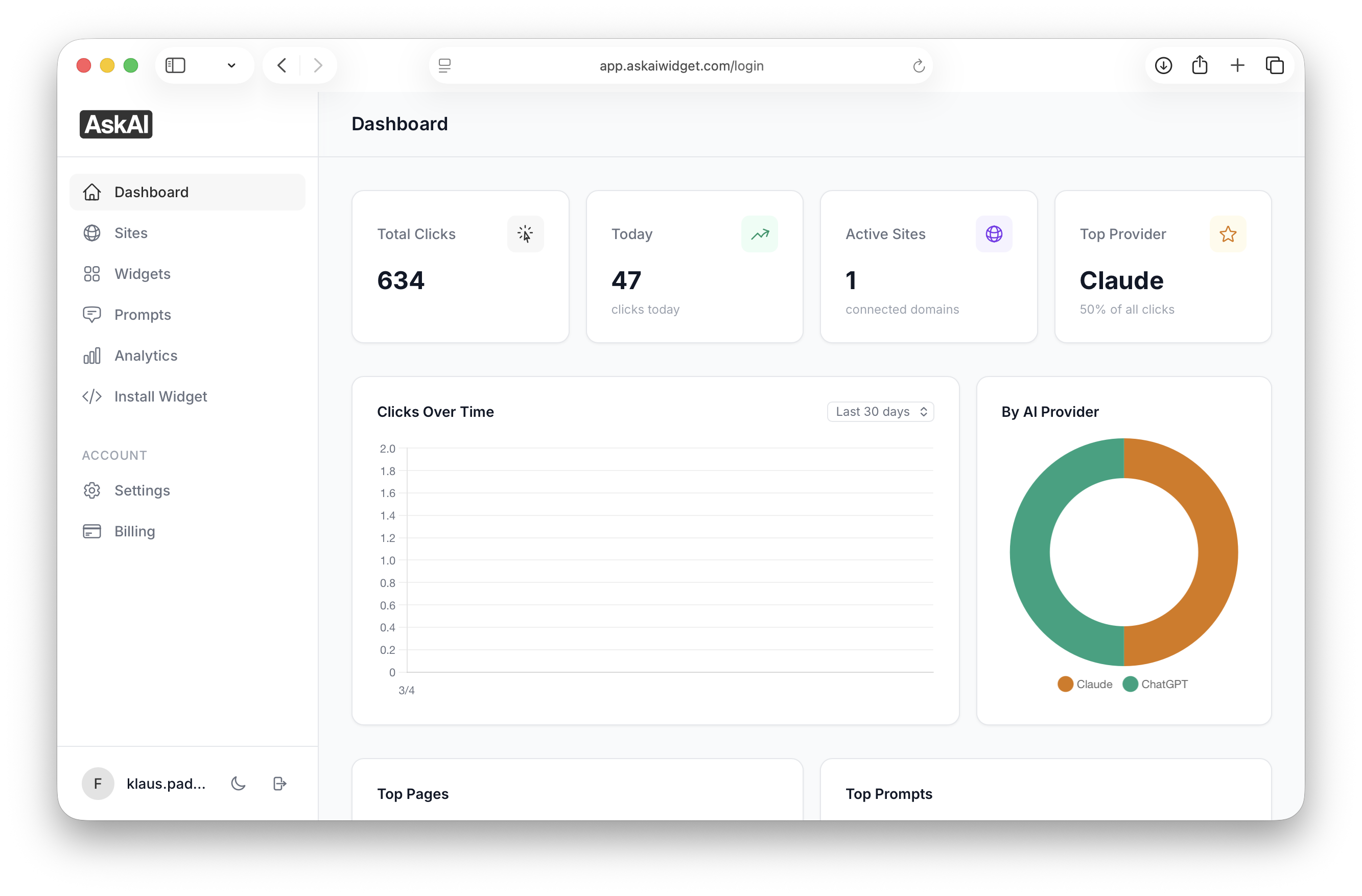Viewport: 1362px width, 896px height.
Task: Click the Prompts chat bubble icon
Action: (92, 314)
